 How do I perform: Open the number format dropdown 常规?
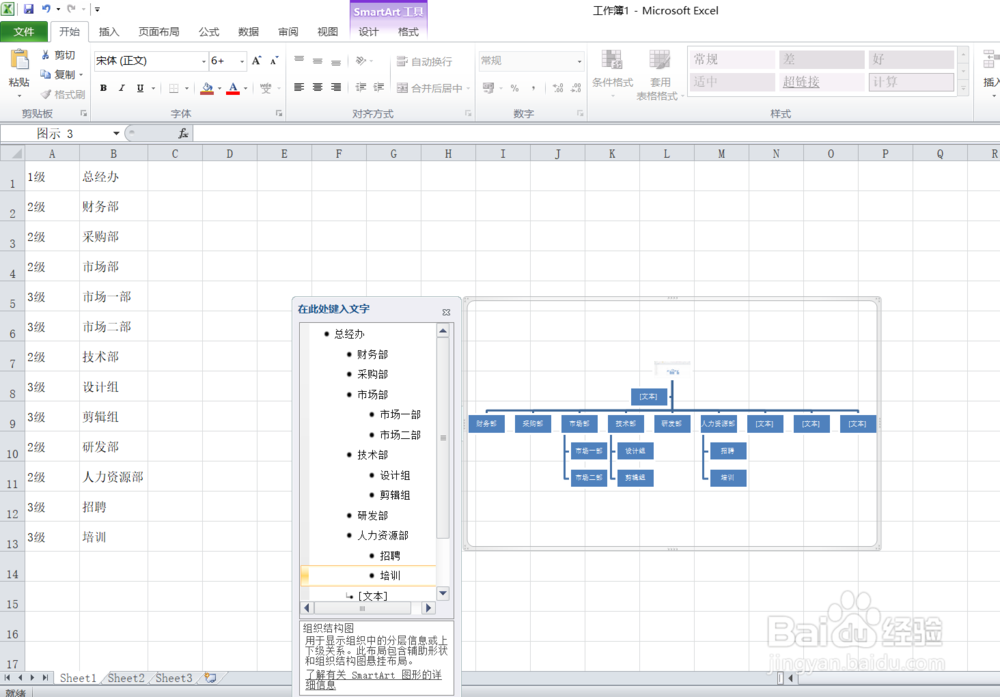pyautogui.click(x=579, y=61)
